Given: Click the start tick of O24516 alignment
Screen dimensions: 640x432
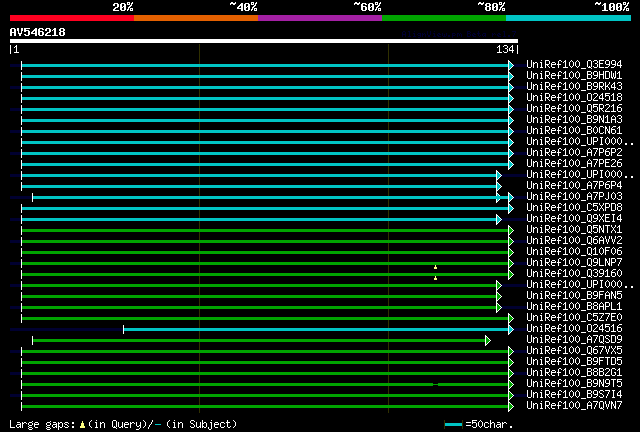Looking at the screenshot, I should pos(124,329).
